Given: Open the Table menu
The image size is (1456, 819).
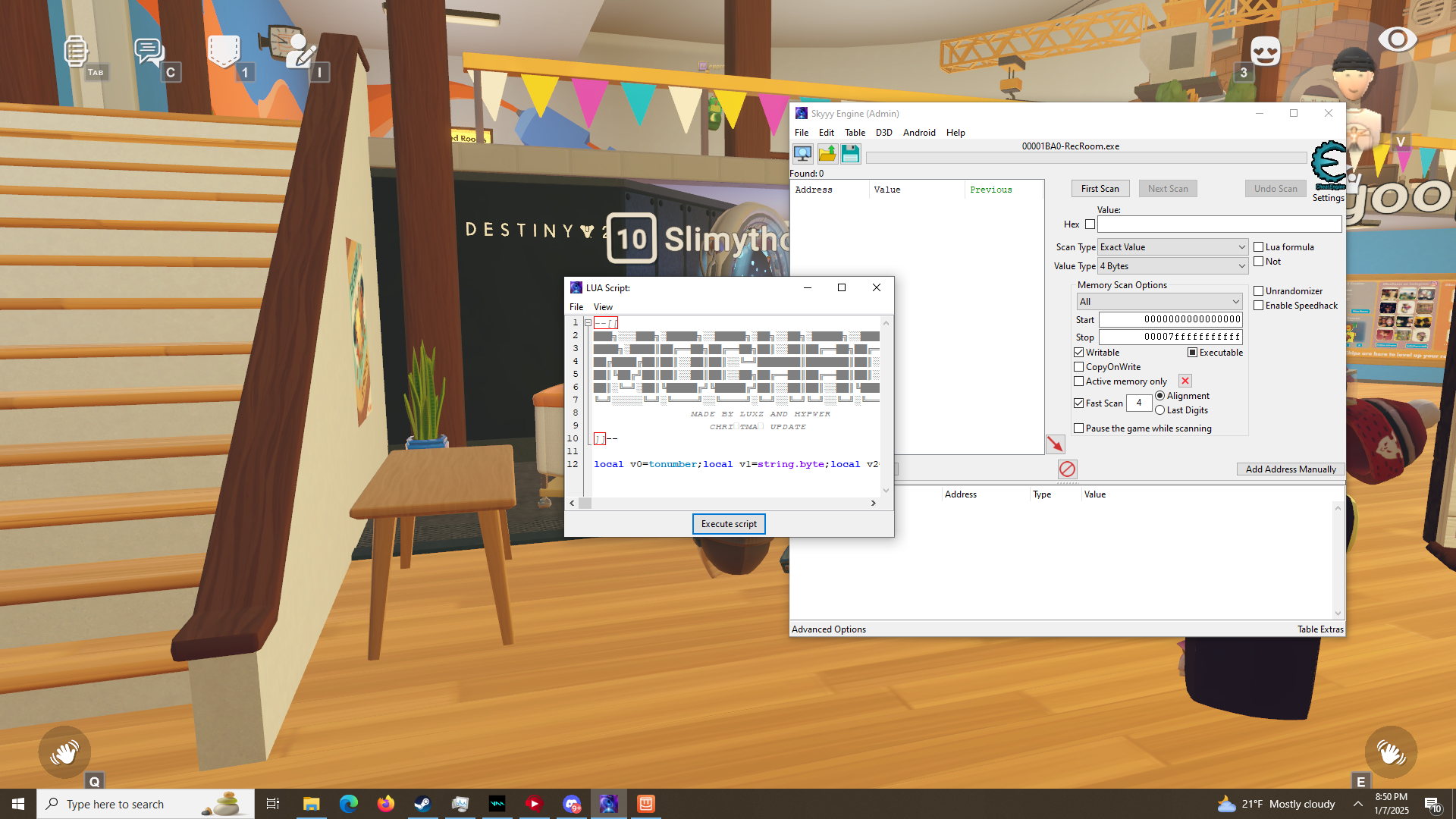Looking at the screenshot, I should tap(855, 133).
